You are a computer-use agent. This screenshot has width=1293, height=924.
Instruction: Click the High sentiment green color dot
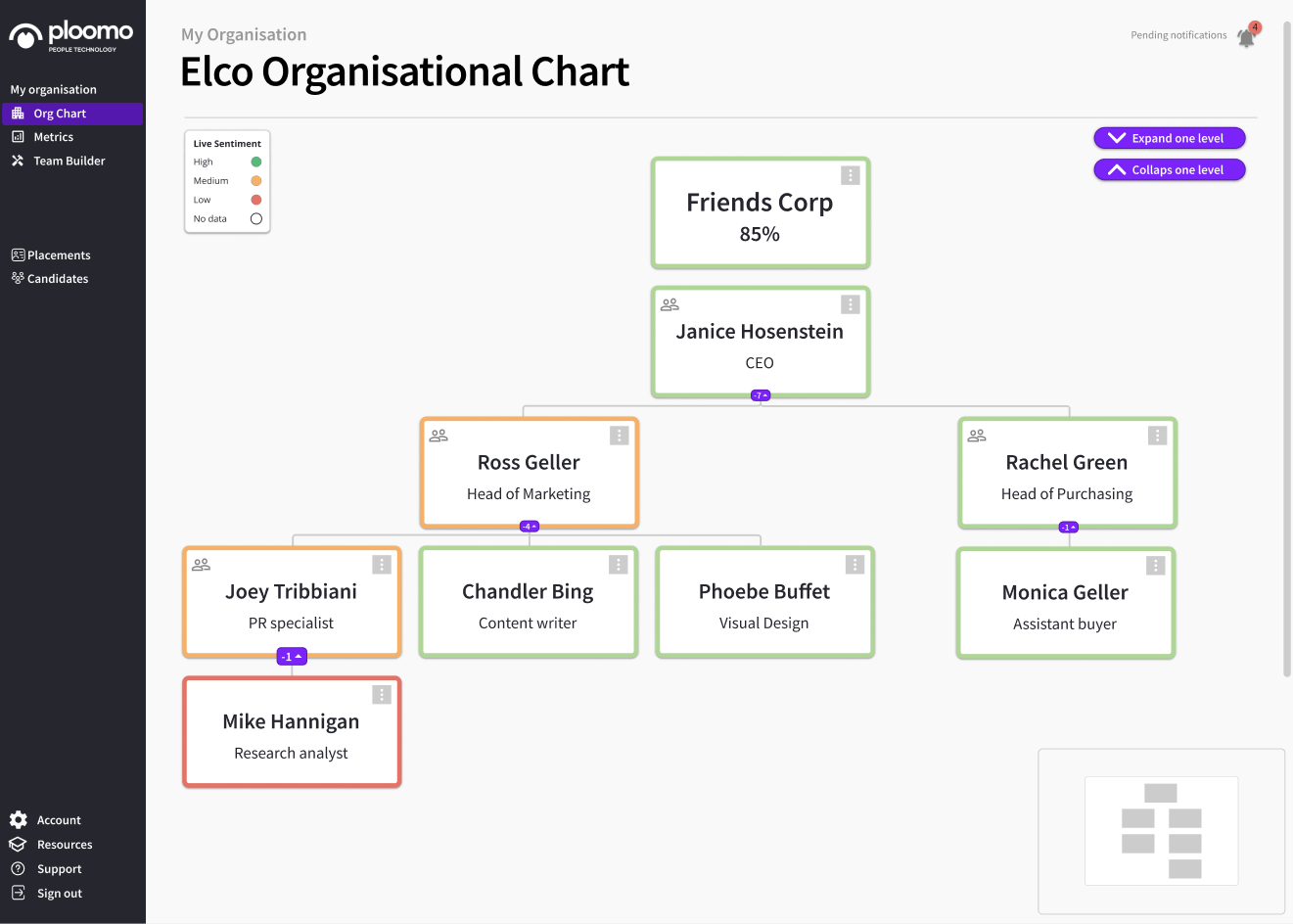[255, 162]
